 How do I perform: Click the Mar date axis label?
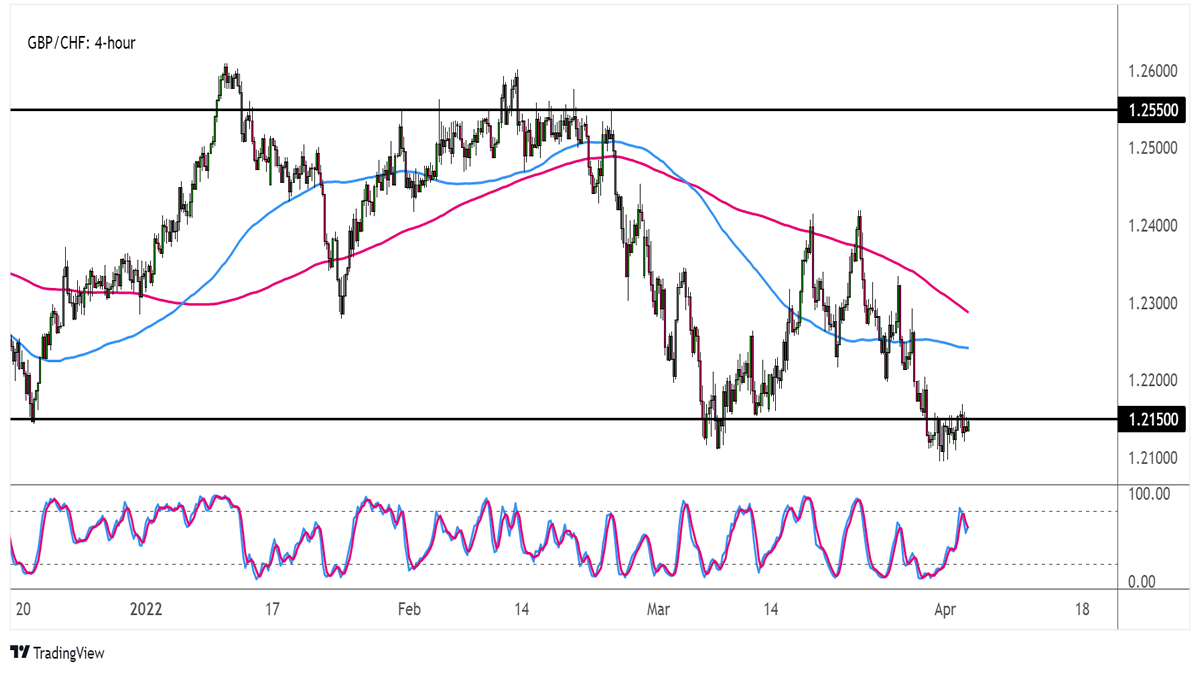[x=657, y=609]
